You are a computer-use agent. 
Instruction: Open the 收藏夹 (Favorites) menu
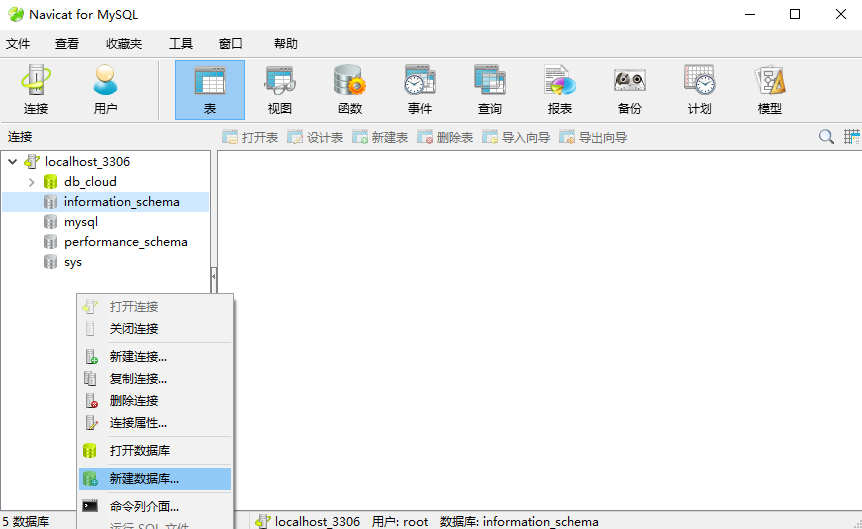[x=124, y=43]
